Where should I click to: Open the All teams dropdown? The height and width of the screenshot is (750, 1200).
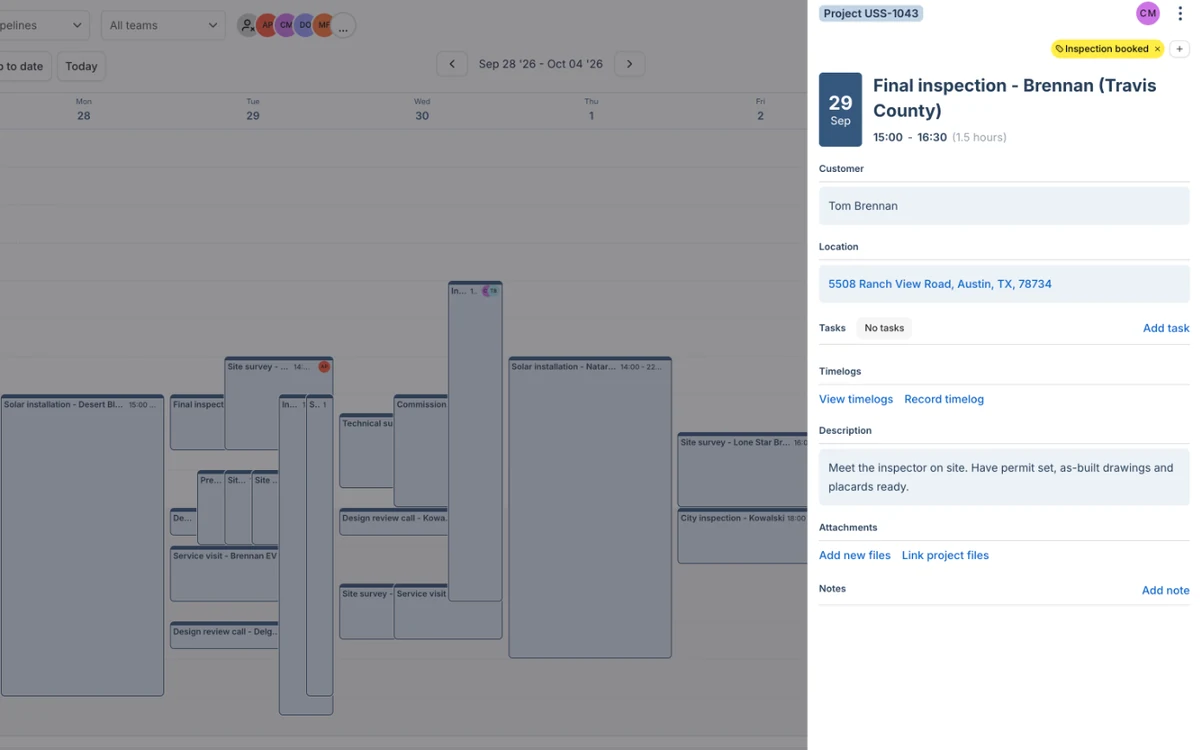point(163,25)
